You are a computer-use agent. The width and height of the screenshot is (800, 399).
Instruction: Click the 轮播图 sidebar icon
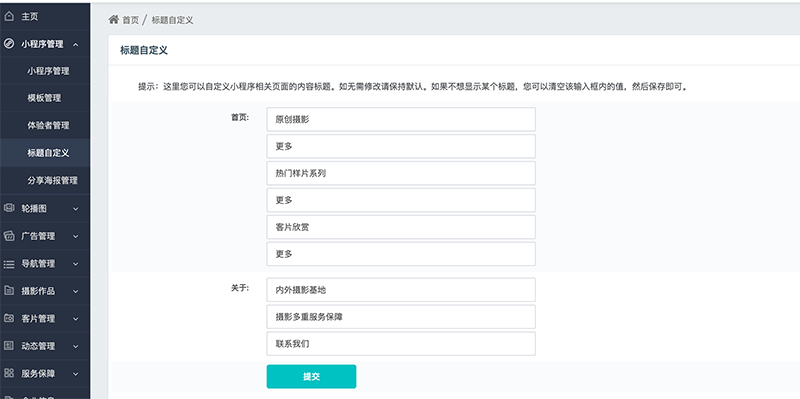(x=9, y=208)
